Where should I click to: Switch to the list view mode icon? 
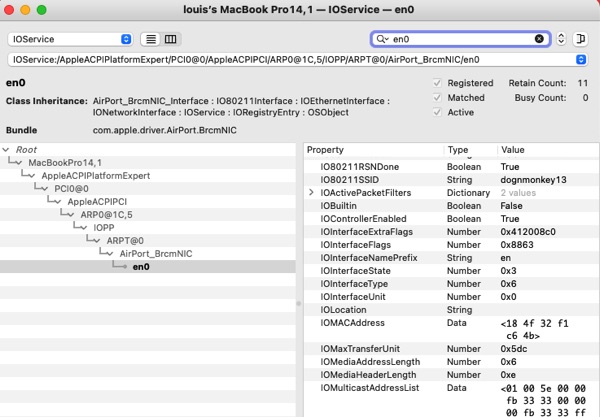151,39
